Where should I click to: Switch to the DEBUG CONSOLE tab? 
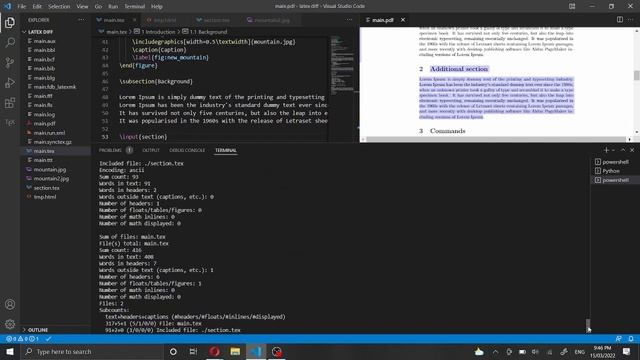187,150
